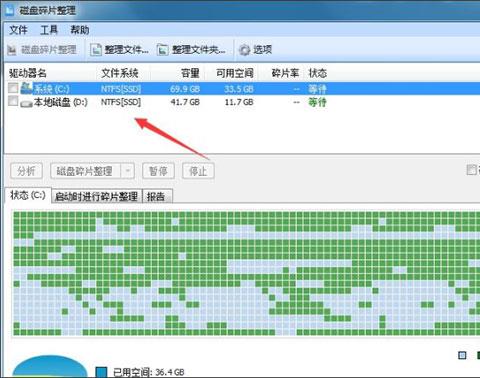The width and height of the screenshot is (480, 378).
Task: Sort by 驱动器名 column header
Action: 28,73
